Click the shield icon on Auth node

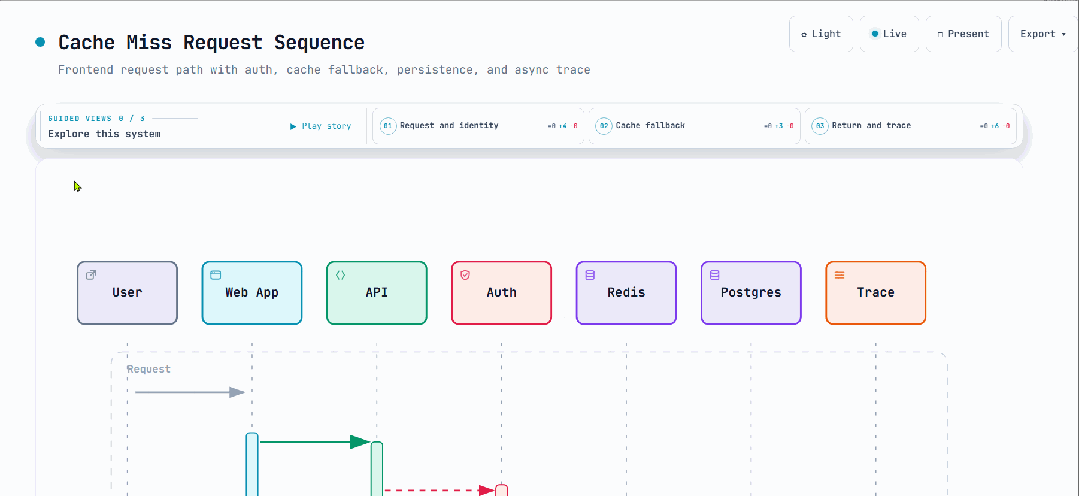click(465, 275)
